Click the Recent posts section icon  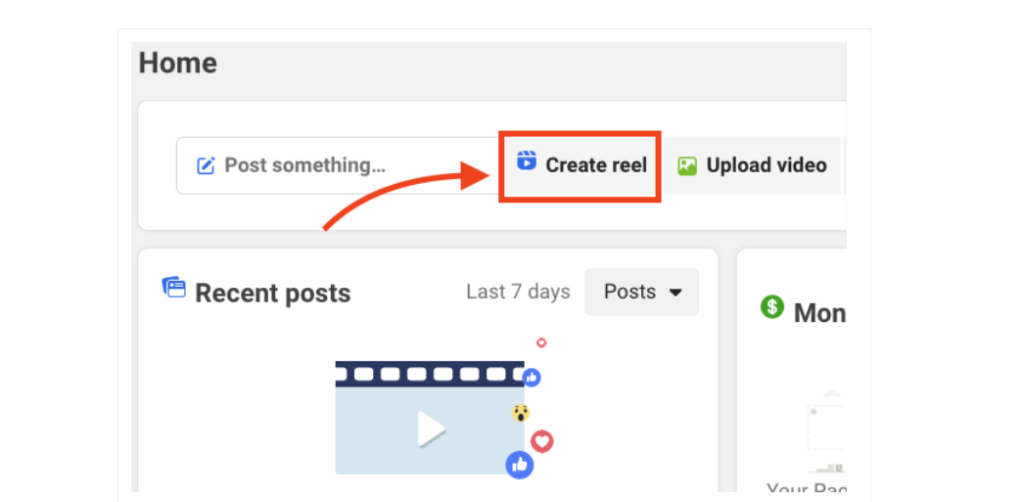pyautogui.click(x=174, y=288)
